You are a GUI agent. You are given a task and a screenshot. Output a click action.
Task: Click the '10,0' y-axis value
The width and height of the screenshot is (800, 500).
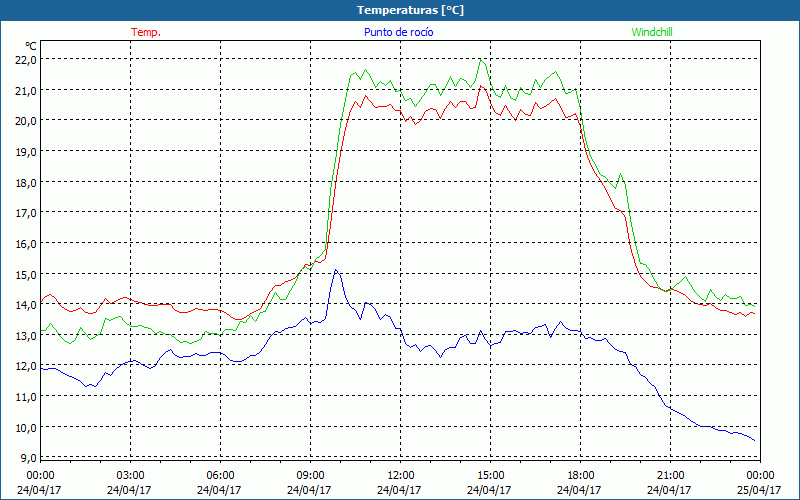coord(27,427)
